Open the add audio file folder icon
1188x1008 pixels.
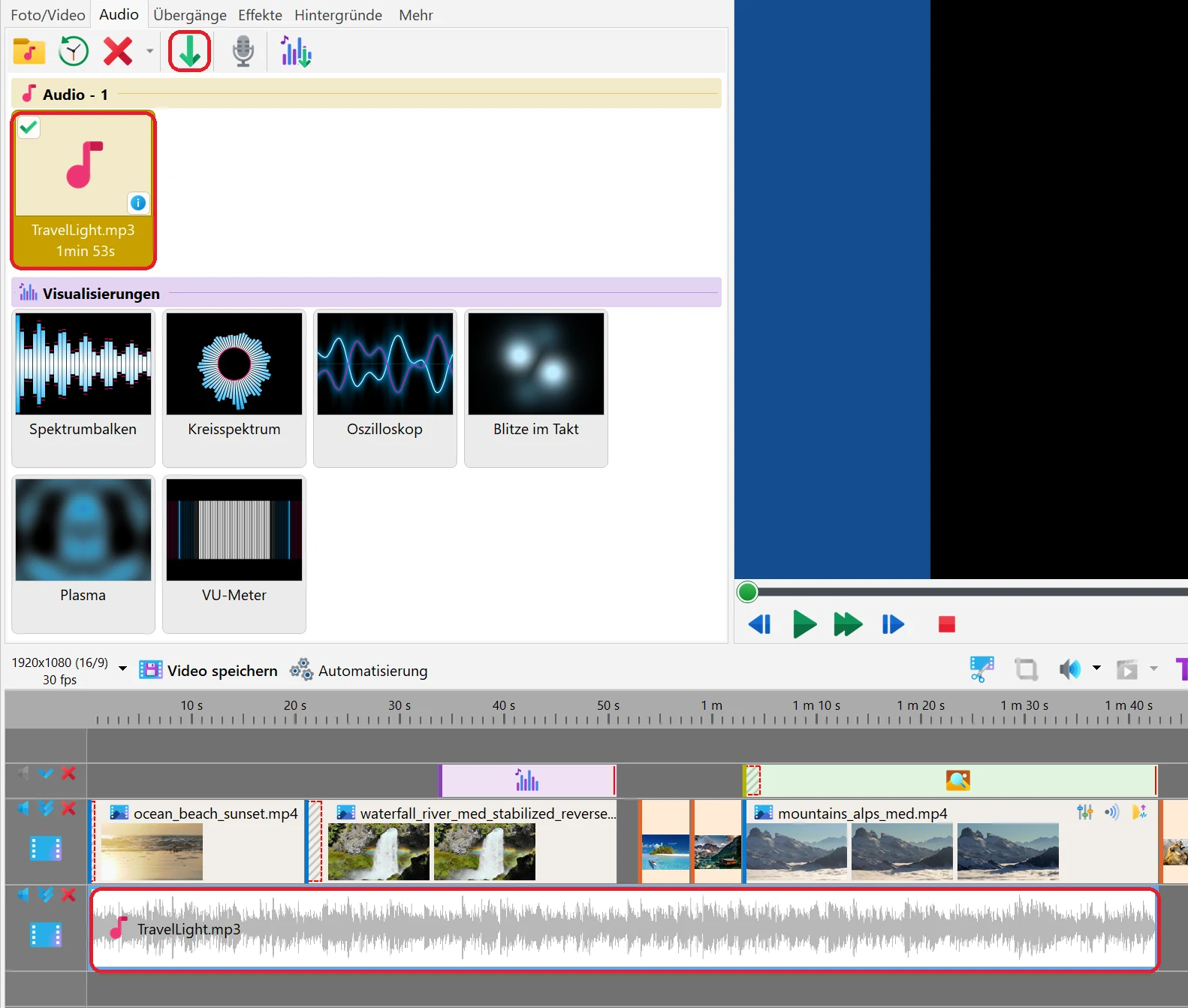point(29,52)
